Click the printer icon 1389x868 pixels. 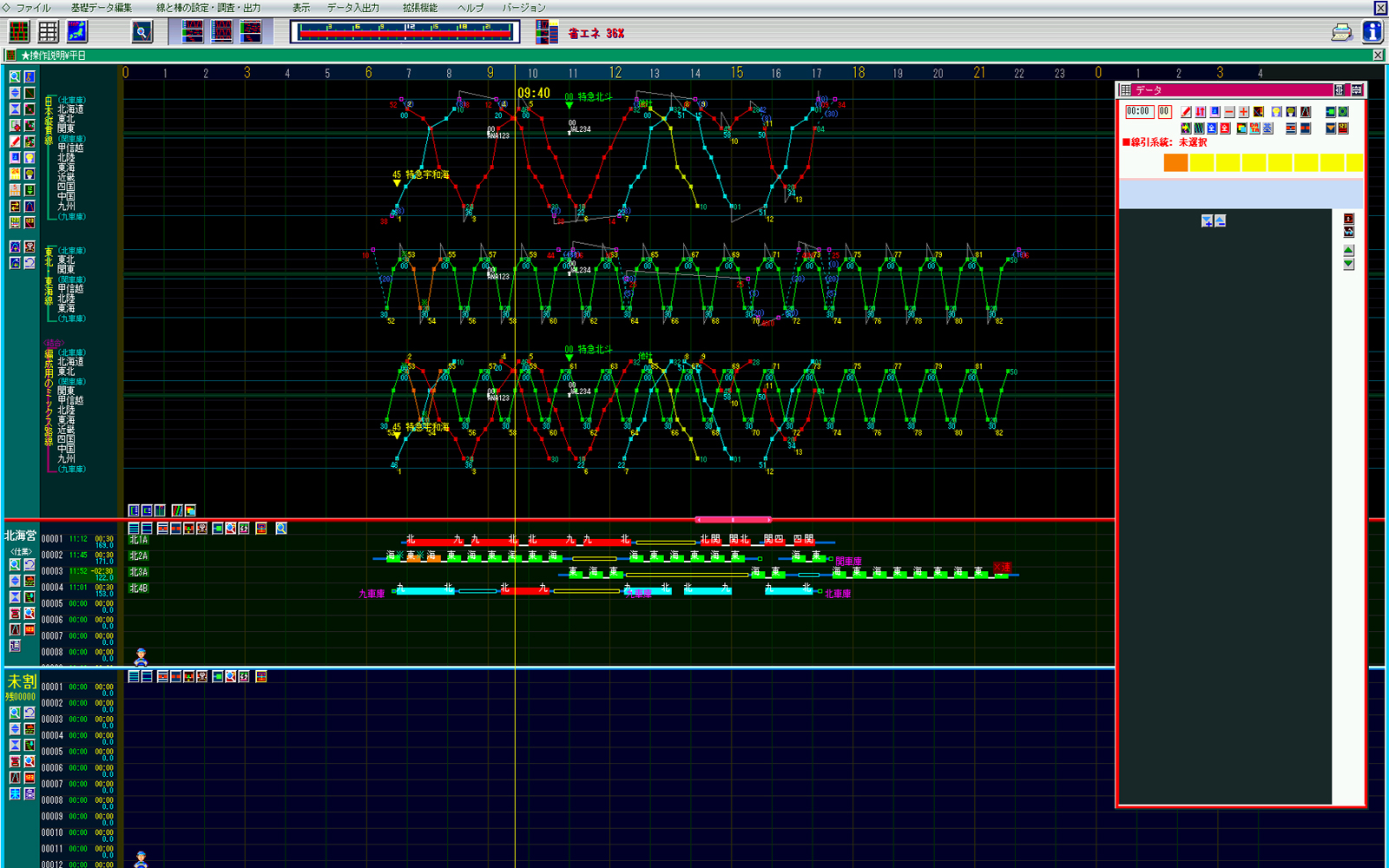pyautogui.click(x=1342, y=32)
